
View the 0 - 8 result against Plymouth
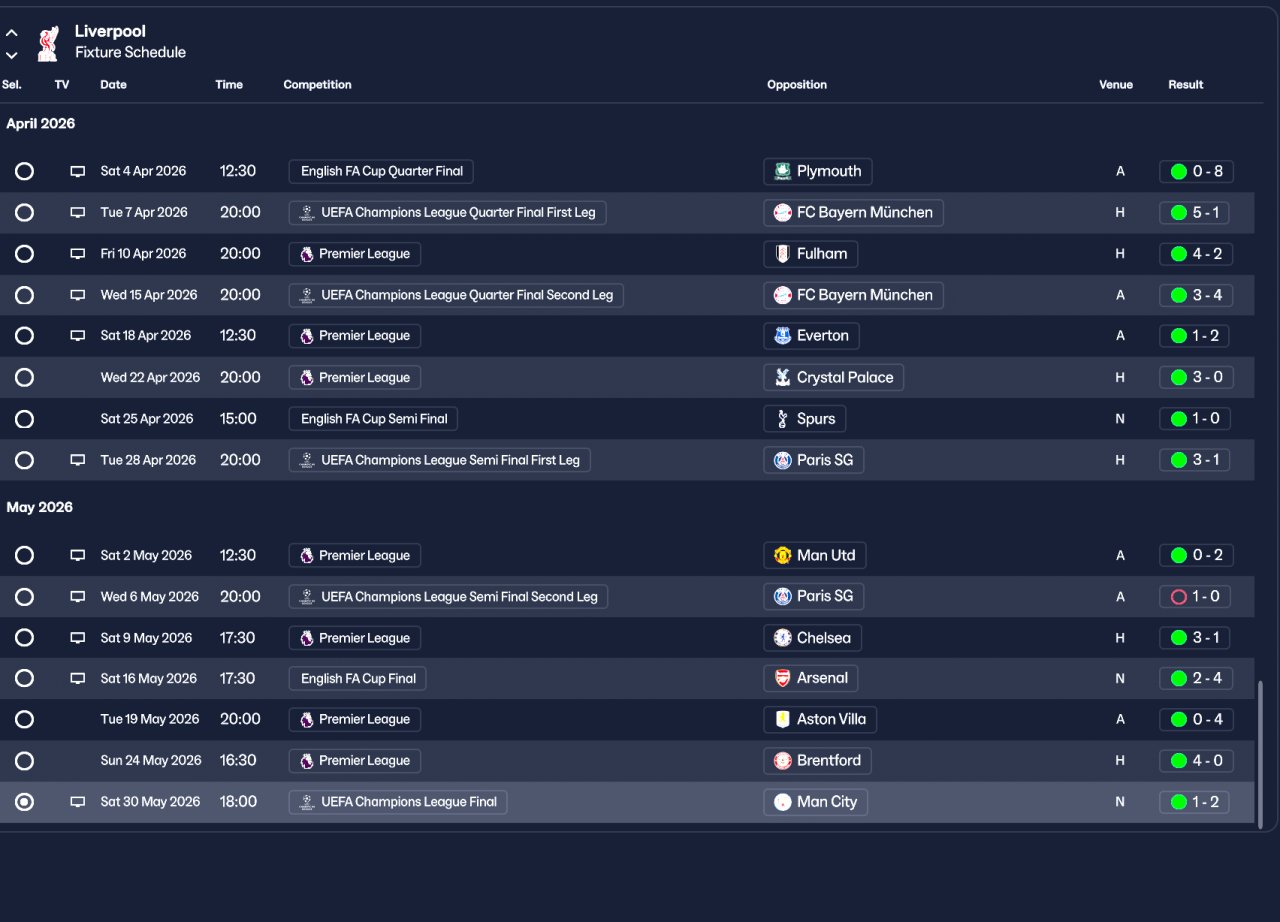1196,171
